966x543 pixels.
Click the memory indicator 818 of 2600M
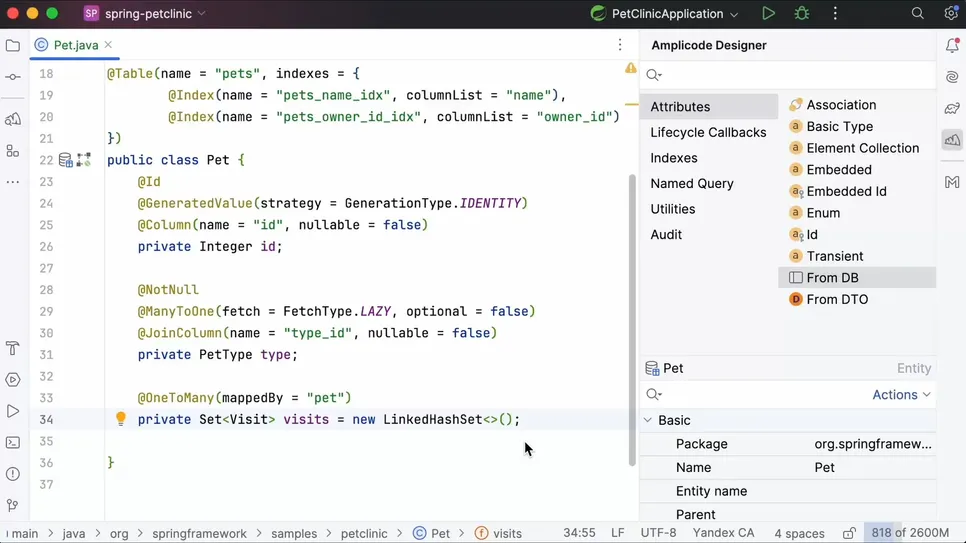pyautogui.click(x=910, y=533)
